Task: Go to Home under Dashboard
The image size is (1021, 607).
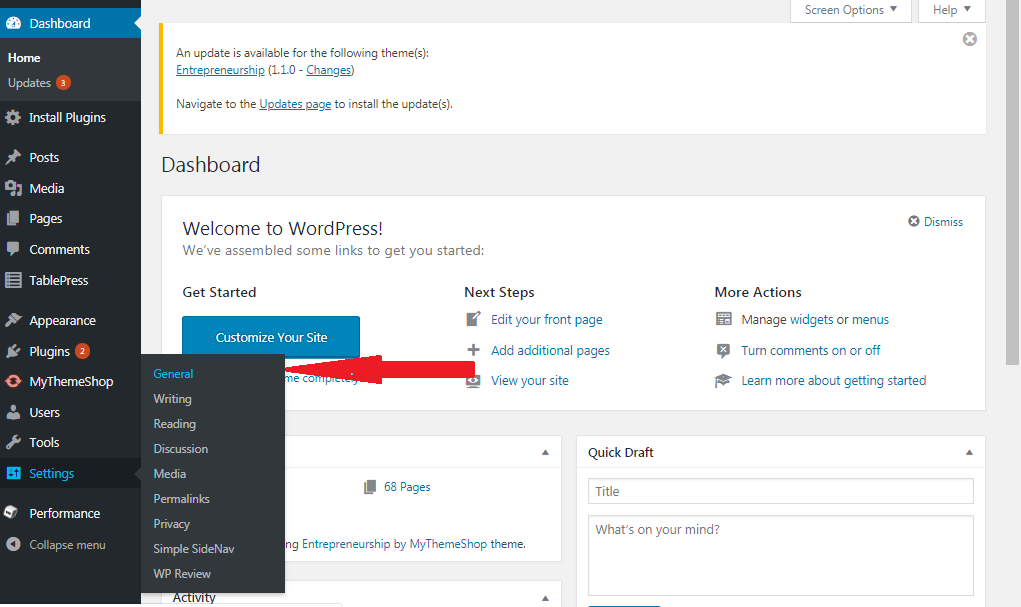Action: point(24,58)
